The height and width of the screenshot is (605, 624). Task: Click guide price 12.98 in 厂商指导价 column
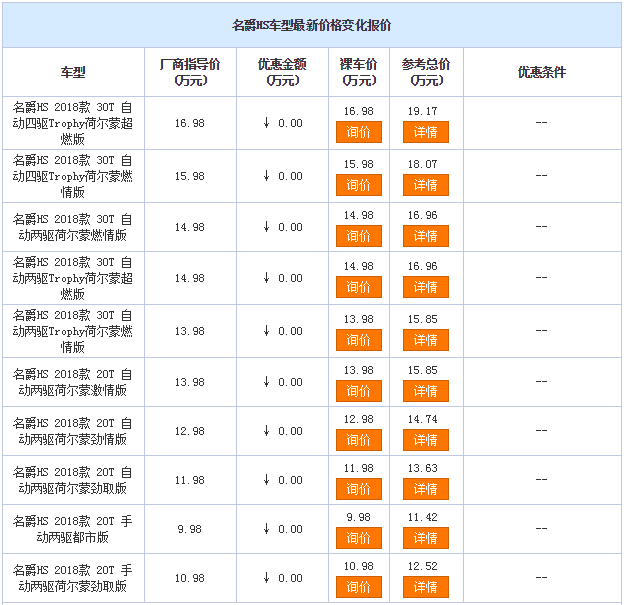pos(190,431)
